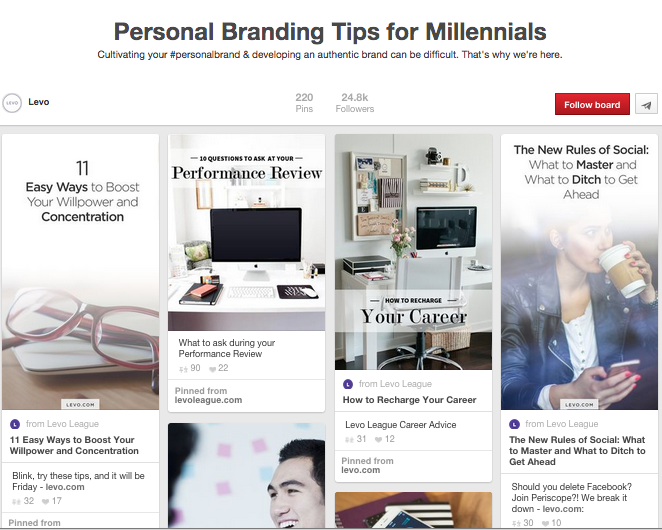Click heart icon showing 17 likes
The height and width of the screenshot is (530, 662).
(x=46, y=501)
